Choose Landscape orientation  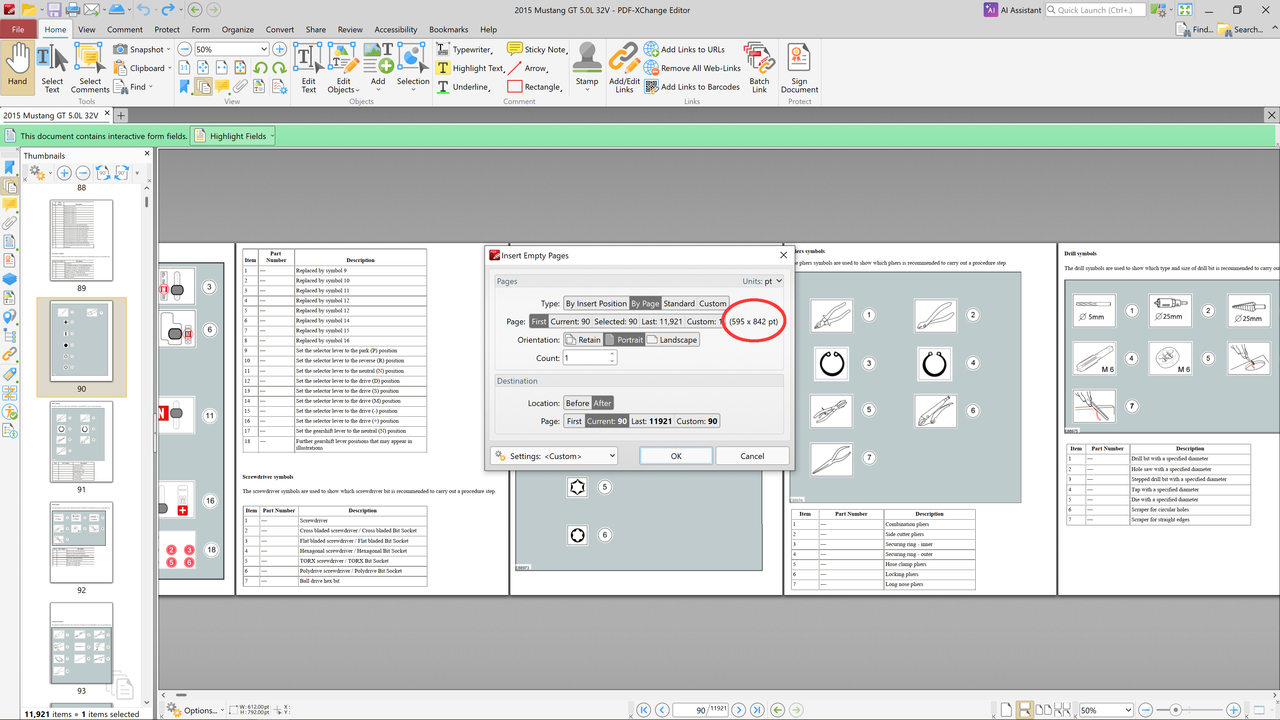pyautogui.click(x=672, y=340)
